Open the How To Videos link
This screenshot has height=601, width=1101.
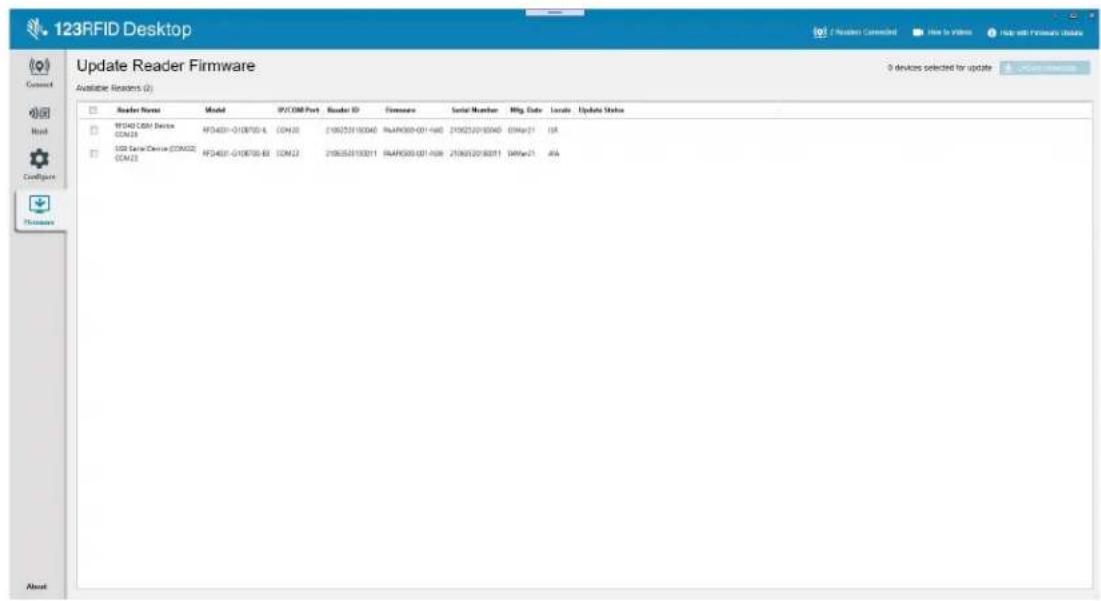949,32
